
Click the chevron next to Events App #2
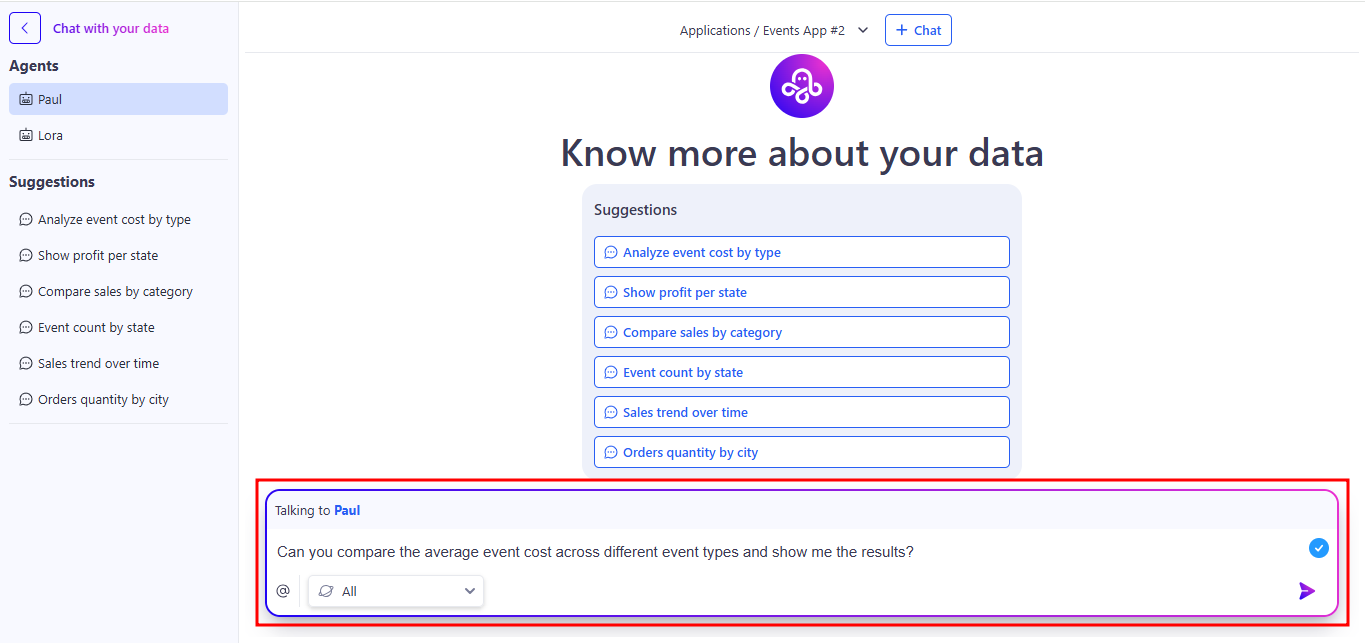863,30
